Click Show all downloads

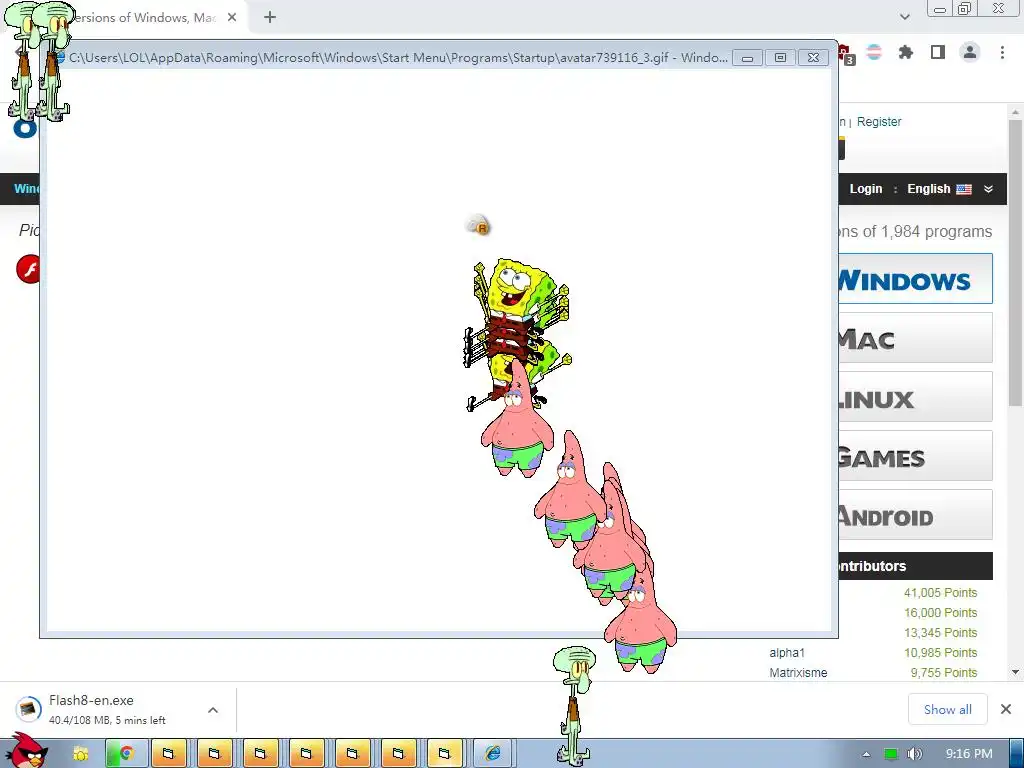tap(948, 709)
